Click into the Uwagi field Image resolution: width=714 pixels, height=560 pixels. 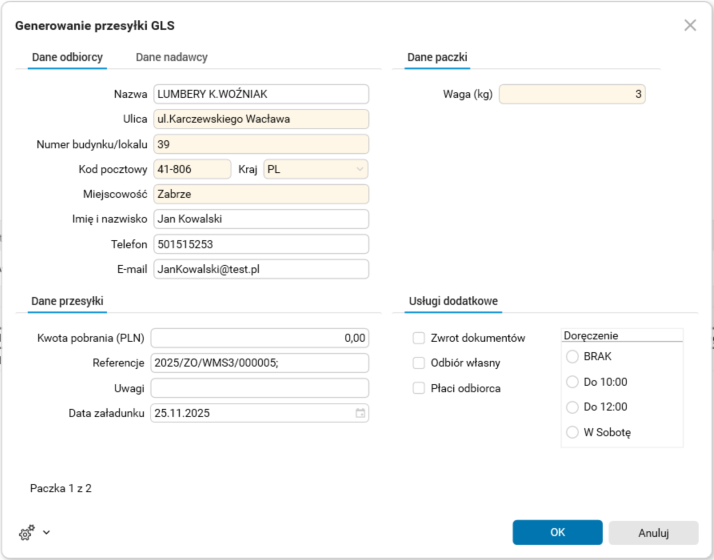(x=260, y=388)
